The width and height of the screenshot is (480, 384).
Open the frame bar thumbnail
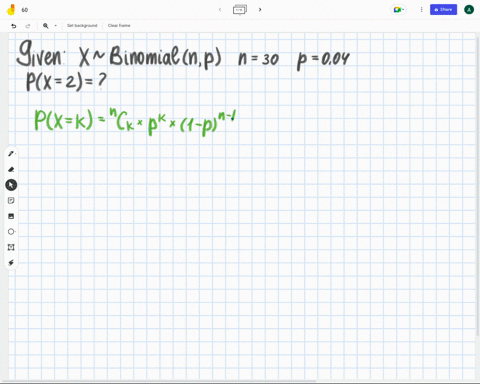240,9
